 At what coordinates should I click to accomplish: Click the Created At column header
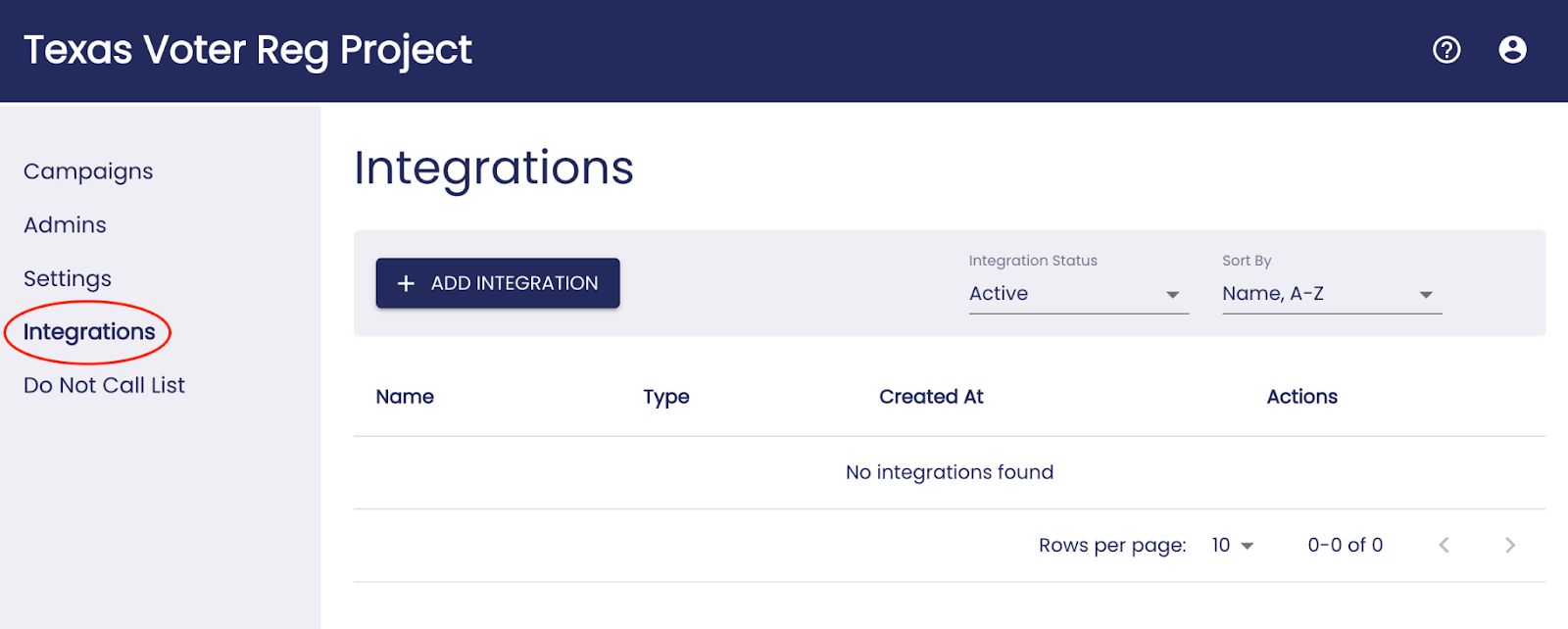click(x=931, y=397)
